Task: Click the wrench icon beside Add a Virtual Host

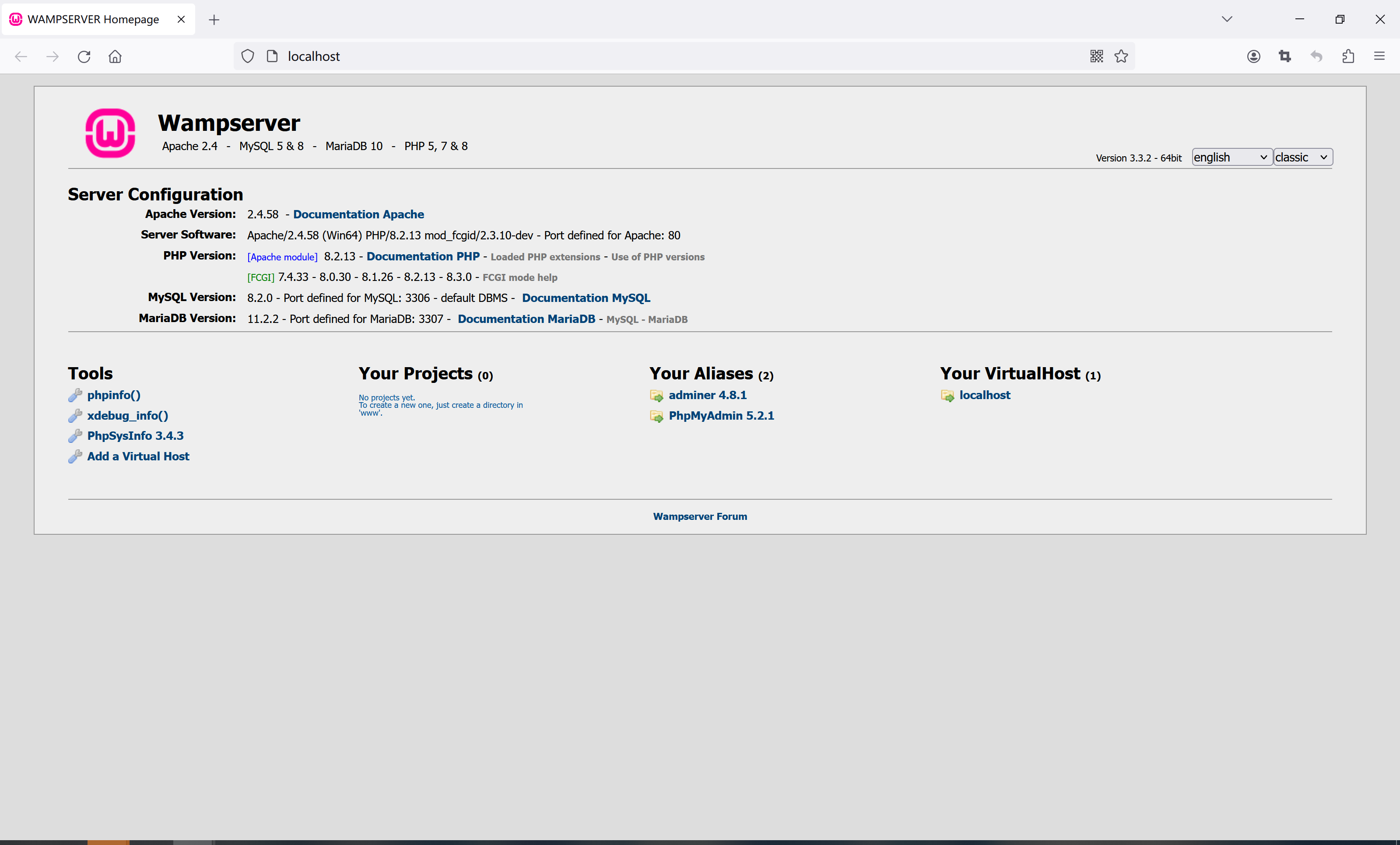Action: point(75,457)
